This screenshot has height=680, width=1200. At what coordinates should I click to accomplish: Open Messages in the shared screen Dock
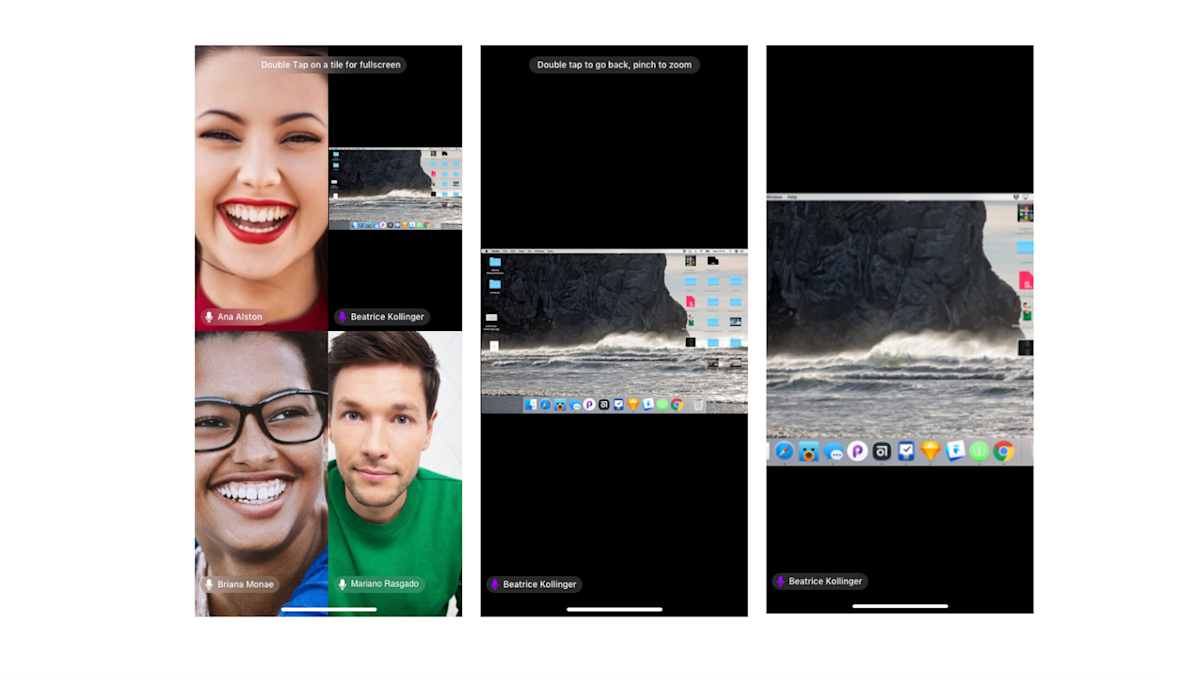[x=834, y=451]
